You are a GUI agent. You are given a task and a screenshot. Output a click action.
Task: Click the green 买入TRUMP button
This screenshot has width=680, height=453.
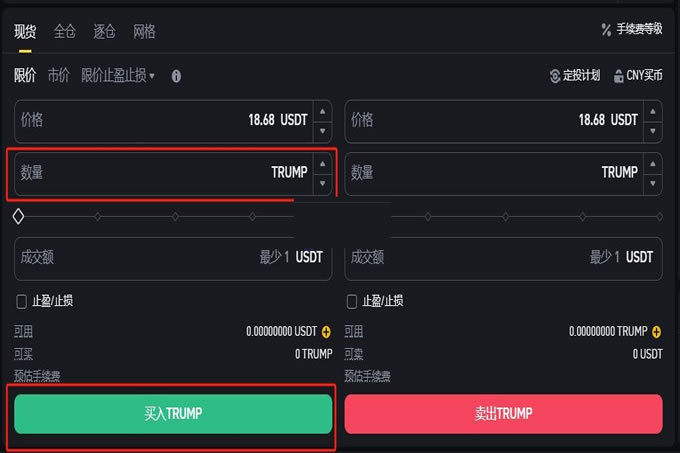click(x=173, y=413)
